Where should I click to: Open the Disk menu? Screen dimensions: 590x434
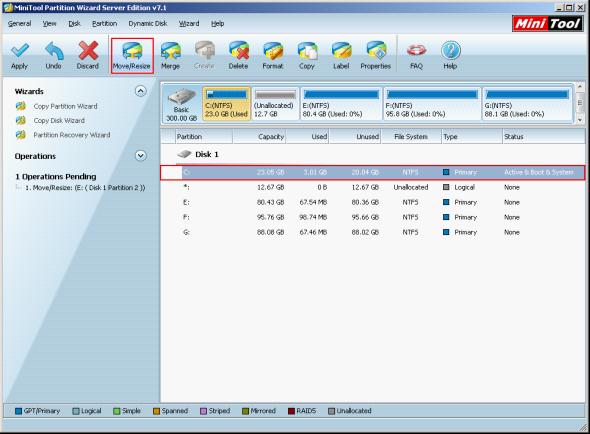click(74, 24)
